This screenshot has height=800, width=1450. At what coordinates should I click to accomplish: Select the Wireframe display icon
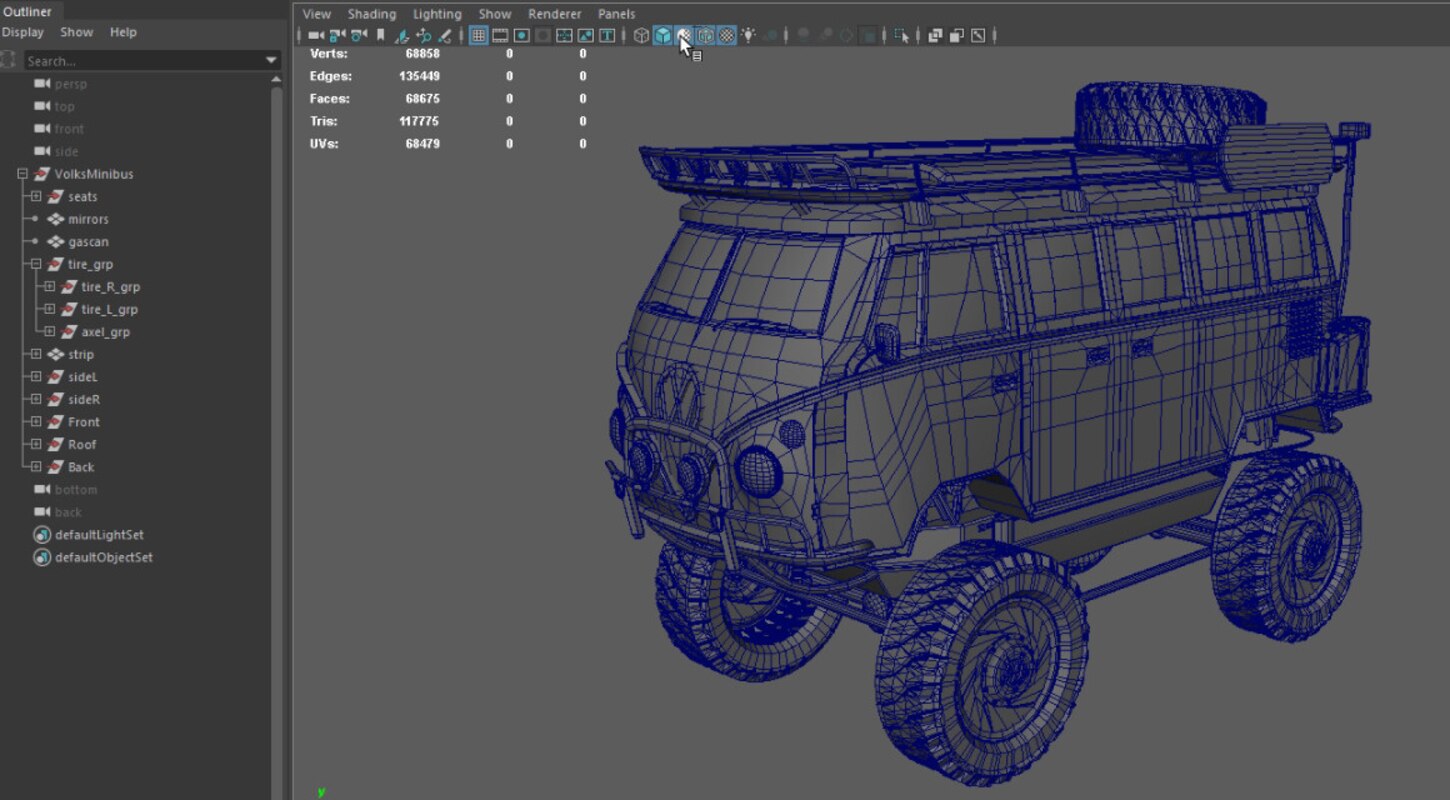[x=641, y=36]
